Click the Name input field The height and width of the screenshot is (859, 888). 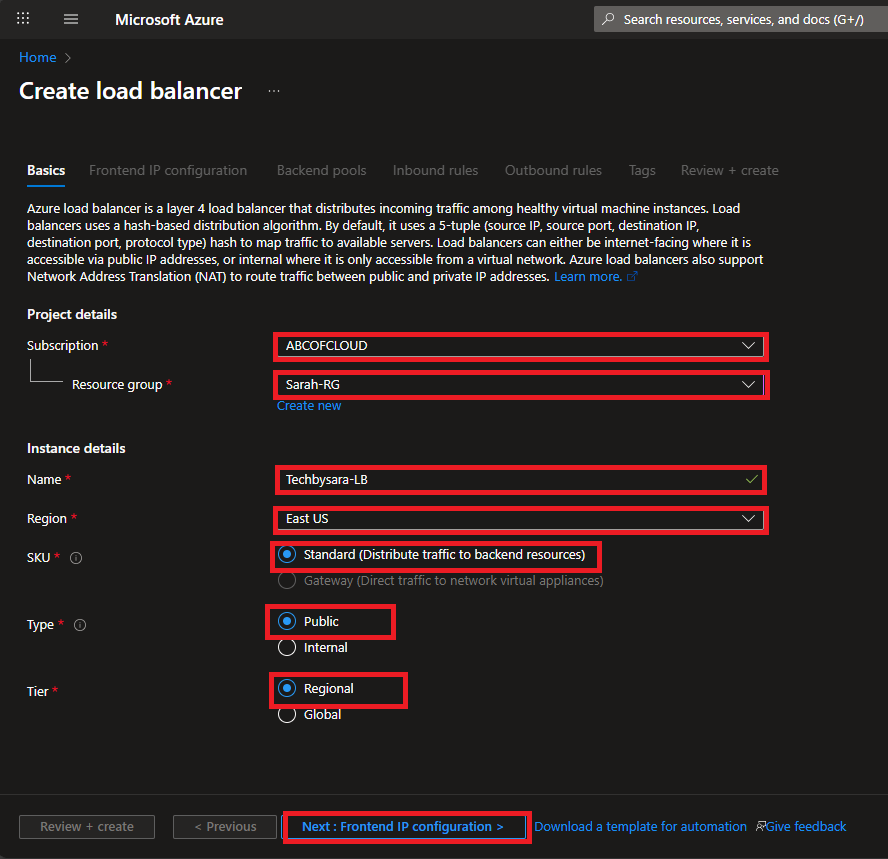(x=520, y=480)
